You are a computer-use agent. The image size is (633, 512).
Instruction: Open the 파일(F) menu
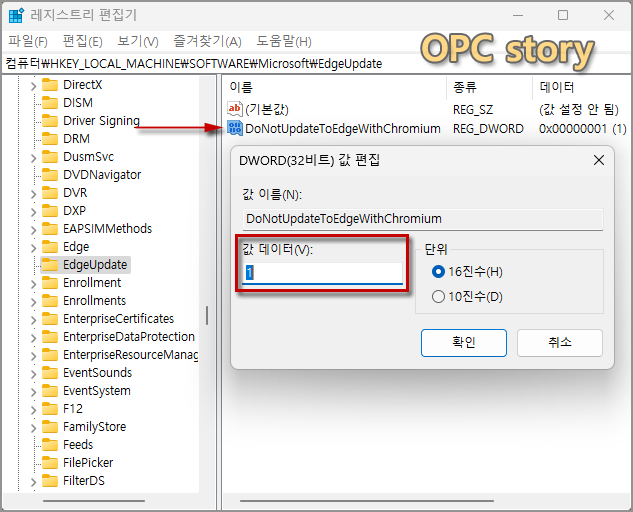28,41
